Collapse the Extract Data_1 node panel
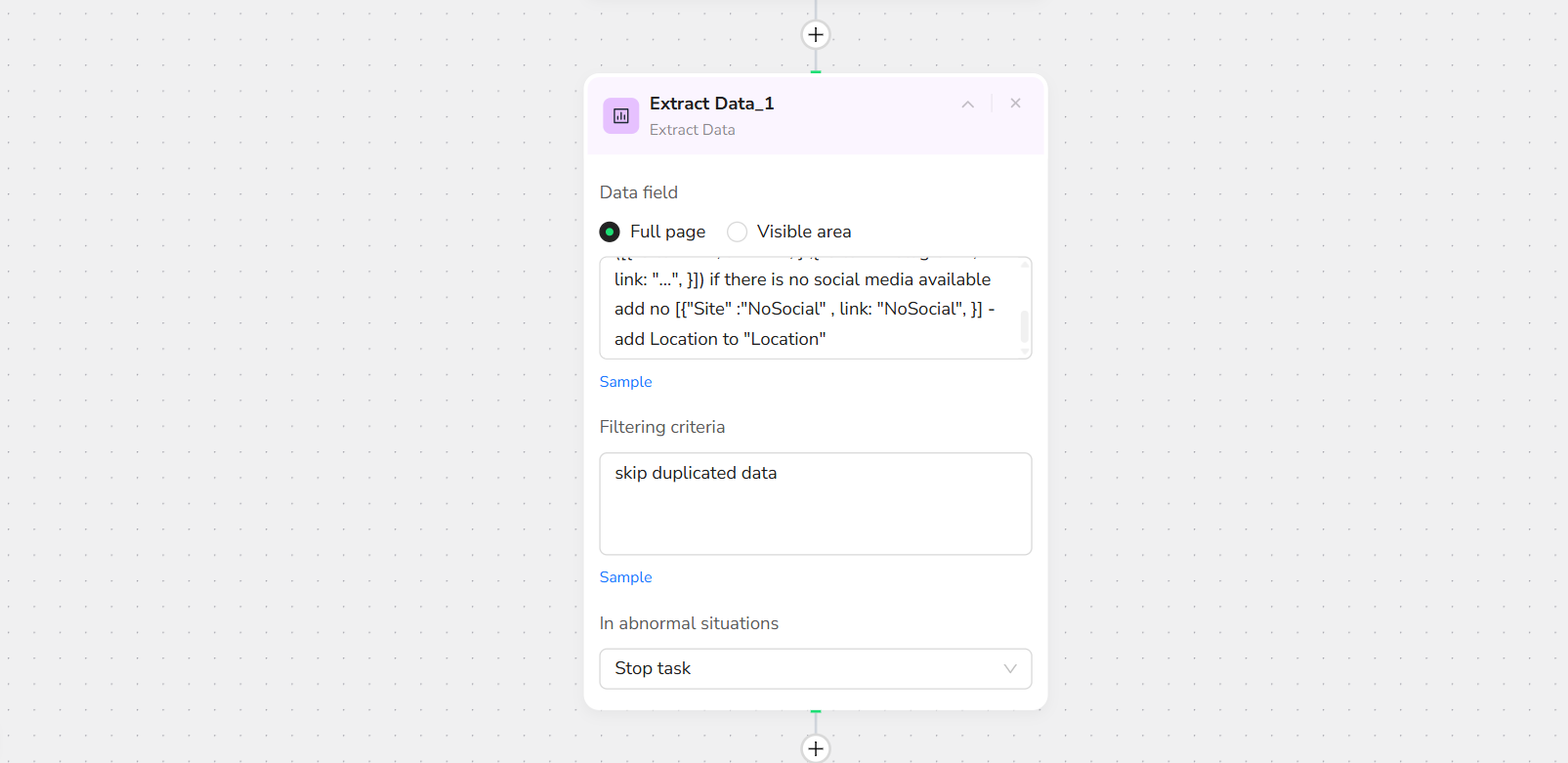The height and width of the screenshot is (763, 1568). pyautogui.click(x=967, y=104)
